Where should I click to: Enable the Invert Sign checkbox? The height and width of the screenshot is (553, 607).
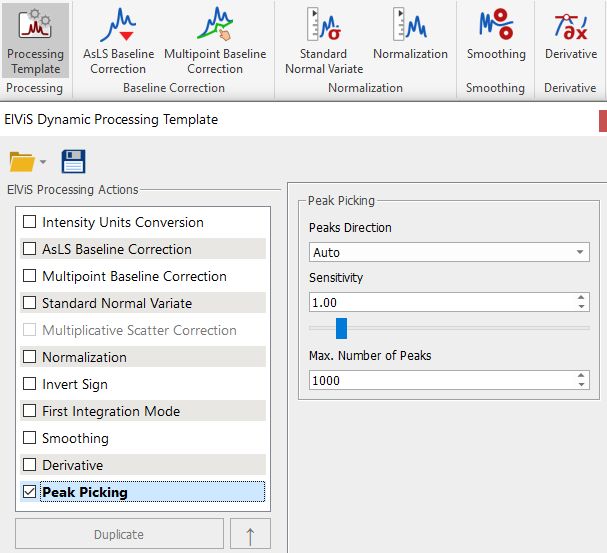[x=29, y=384]
